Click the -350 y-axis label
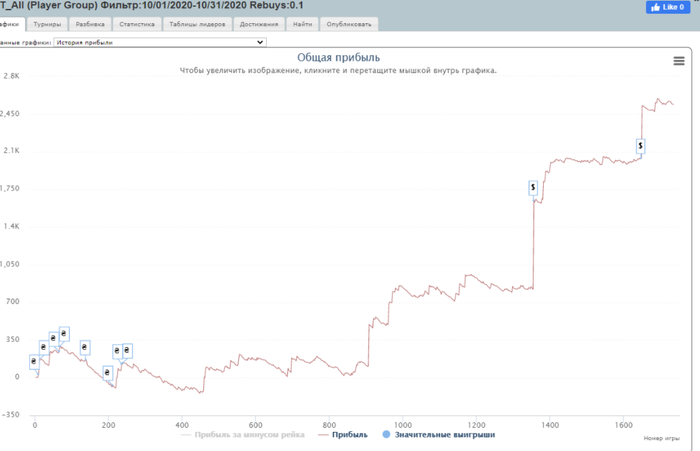This screenshot has height=451, width=700. coord(11,415)
